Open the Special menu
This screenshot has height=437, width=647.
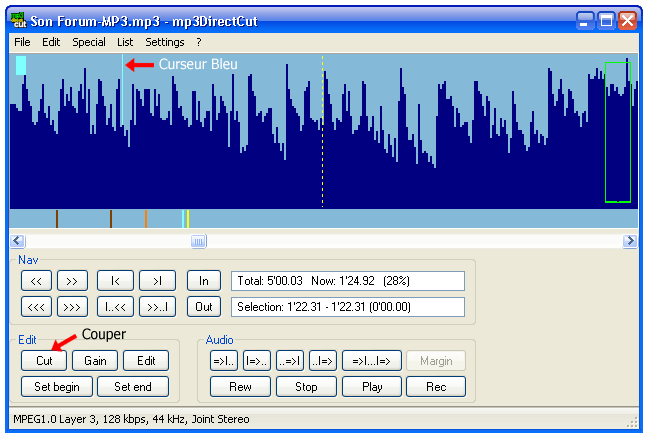89,42
